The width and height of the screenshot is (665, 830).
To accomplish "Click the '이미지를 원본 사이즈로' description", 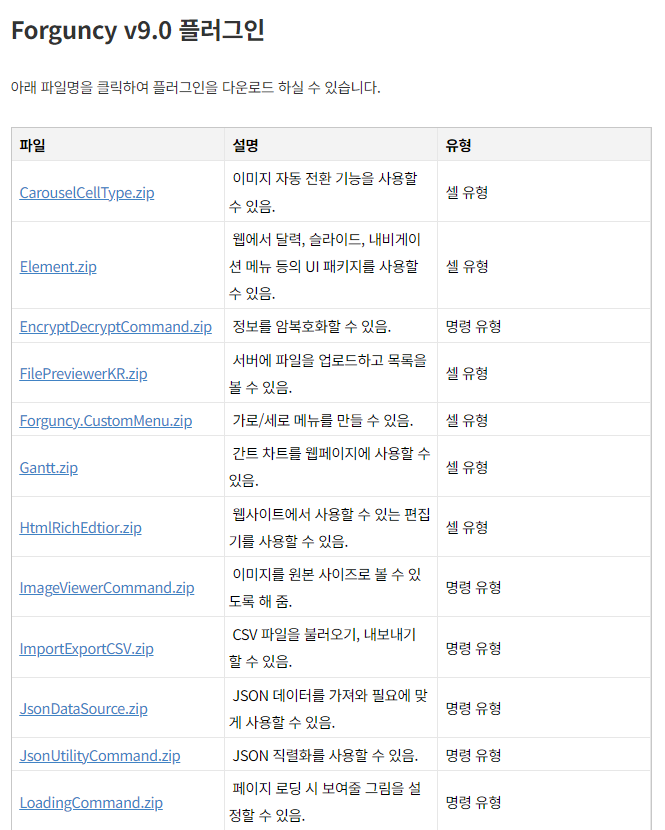I will pyautogui.click(x=325, y=588).
